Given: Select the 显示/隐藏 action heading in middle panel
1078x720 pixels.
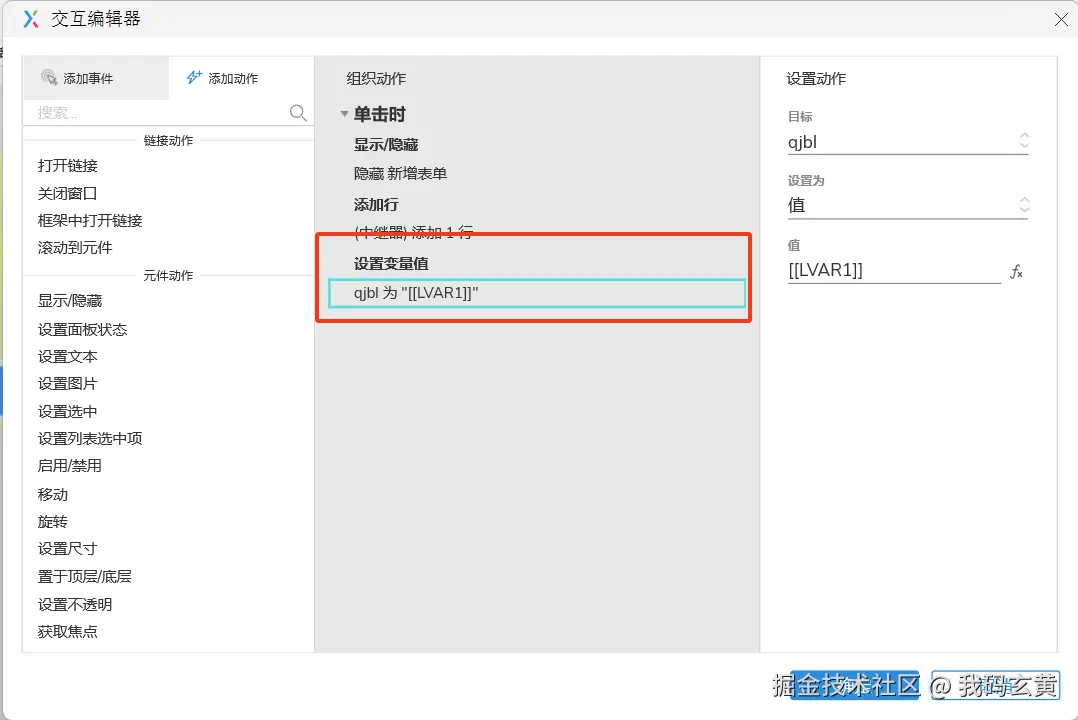Looking at the screenshot, I should point(386,144).
